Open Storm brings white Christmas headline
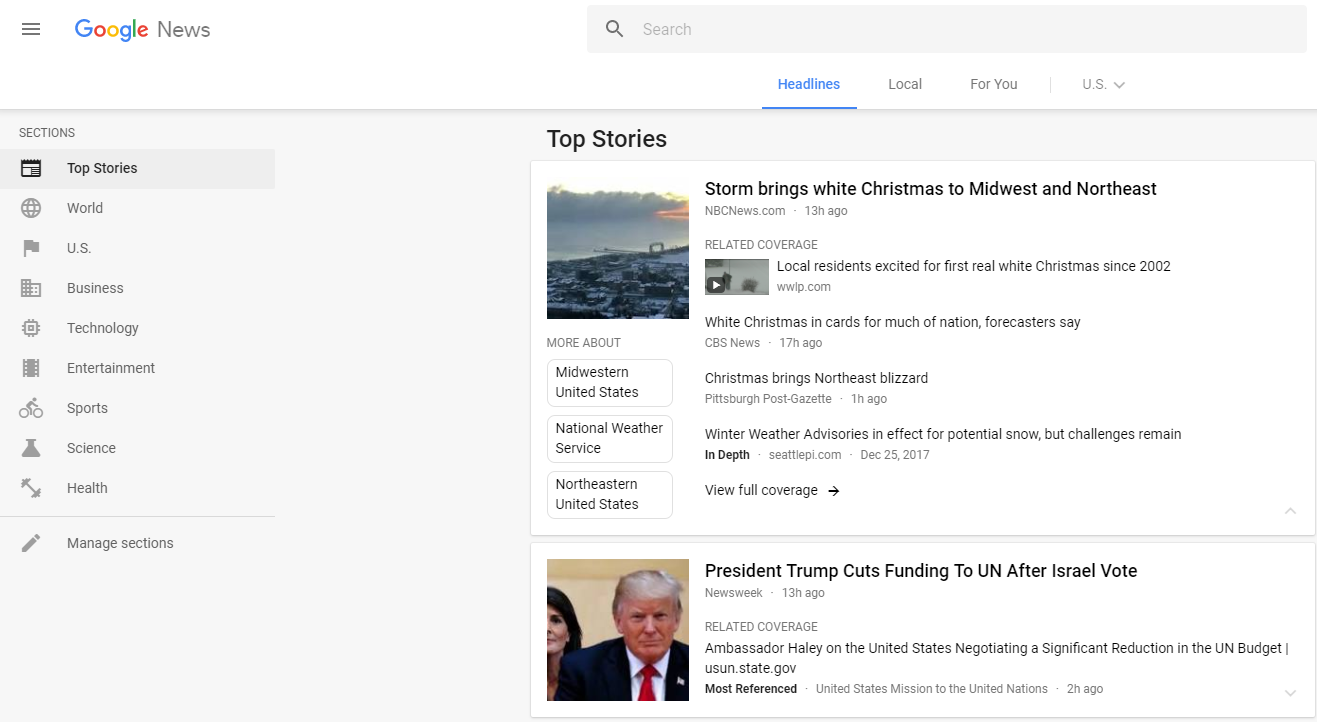 click(x=931, y=189)
